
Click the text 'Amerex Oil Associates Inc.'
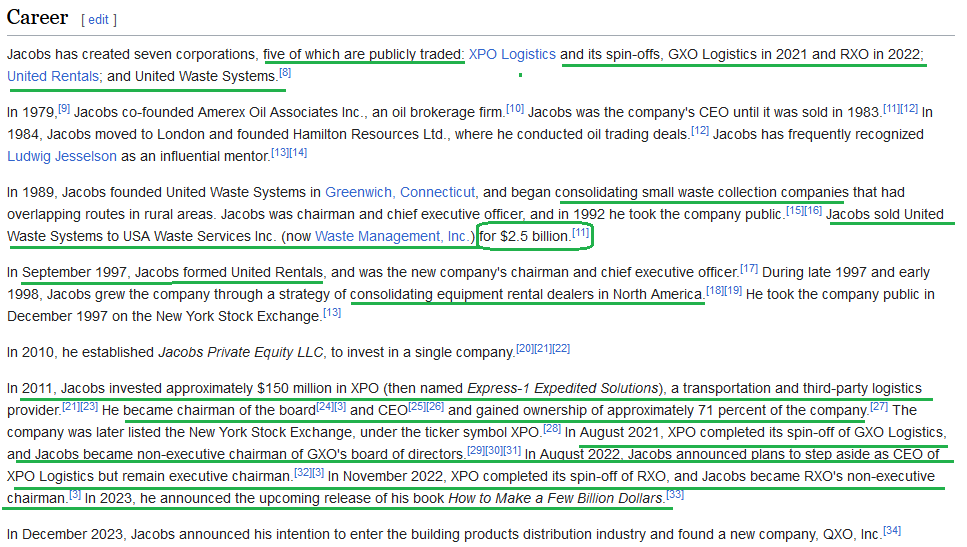point(280,112)
